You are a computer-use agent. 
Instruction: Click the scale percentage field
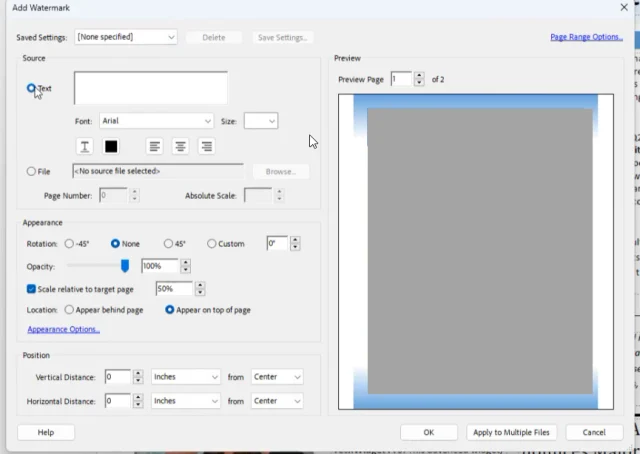pyautogui.click(x=174, y=289)
